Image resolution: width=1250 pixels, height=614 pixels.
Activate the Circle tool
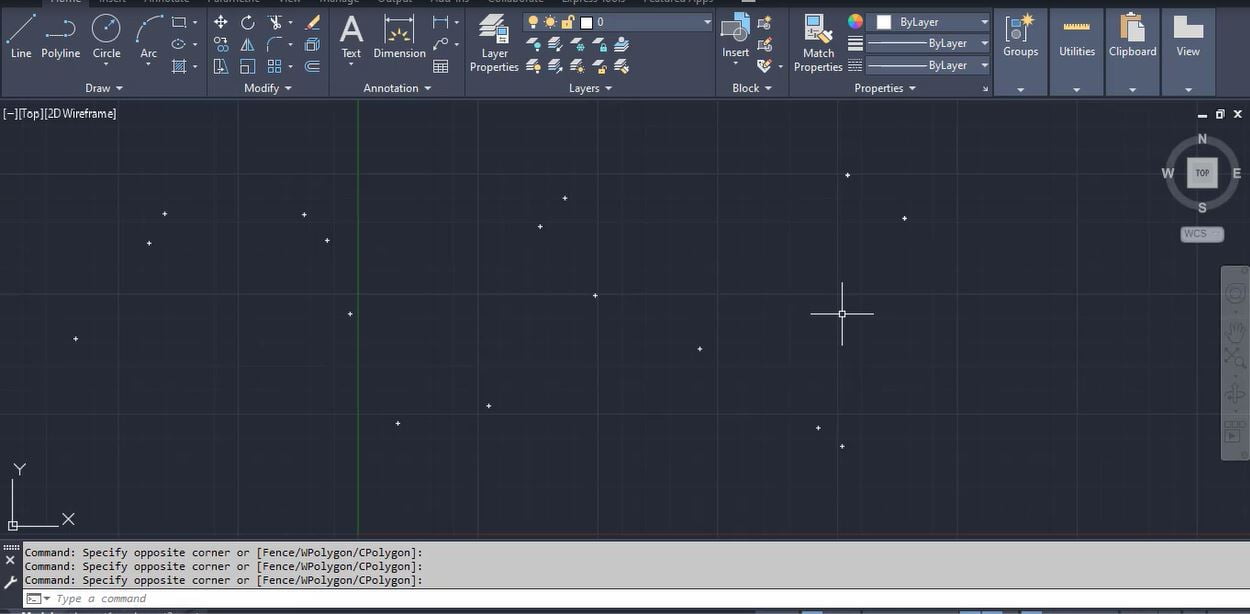click(106, 36)
